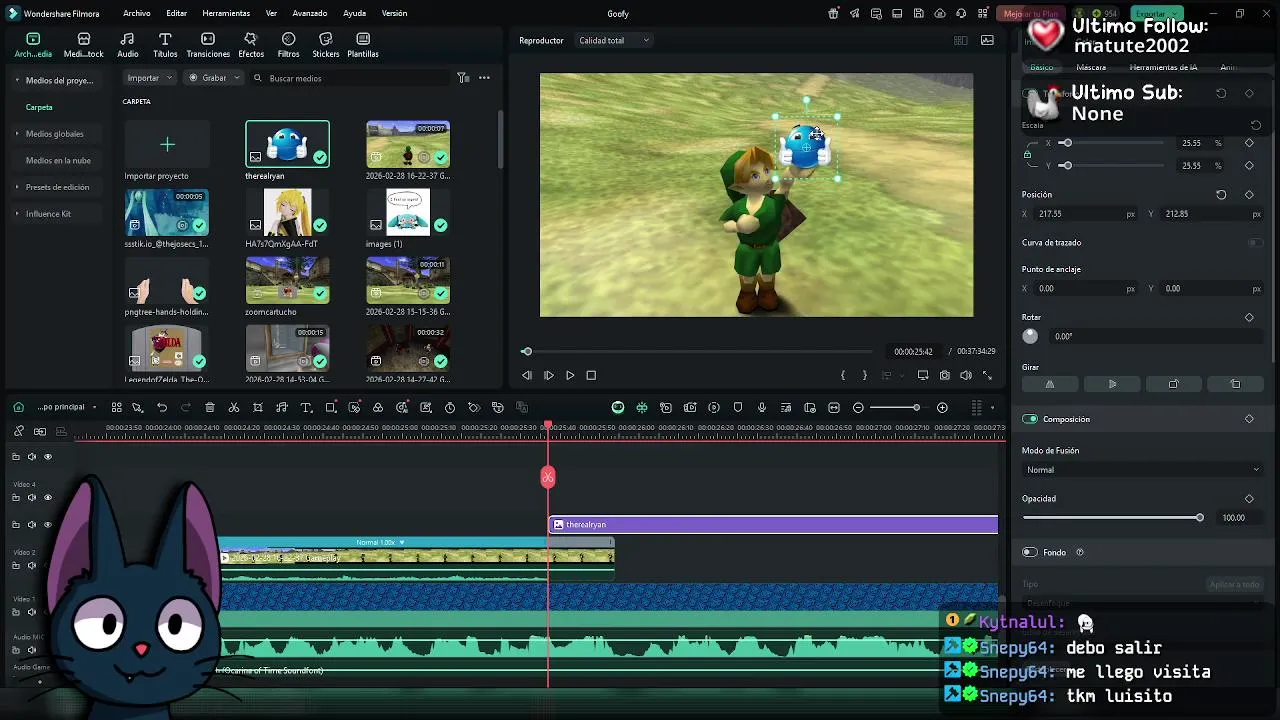Open the Plantillas tab
The height and width of the screenshot is (720, 1280).
click(363, 45)
